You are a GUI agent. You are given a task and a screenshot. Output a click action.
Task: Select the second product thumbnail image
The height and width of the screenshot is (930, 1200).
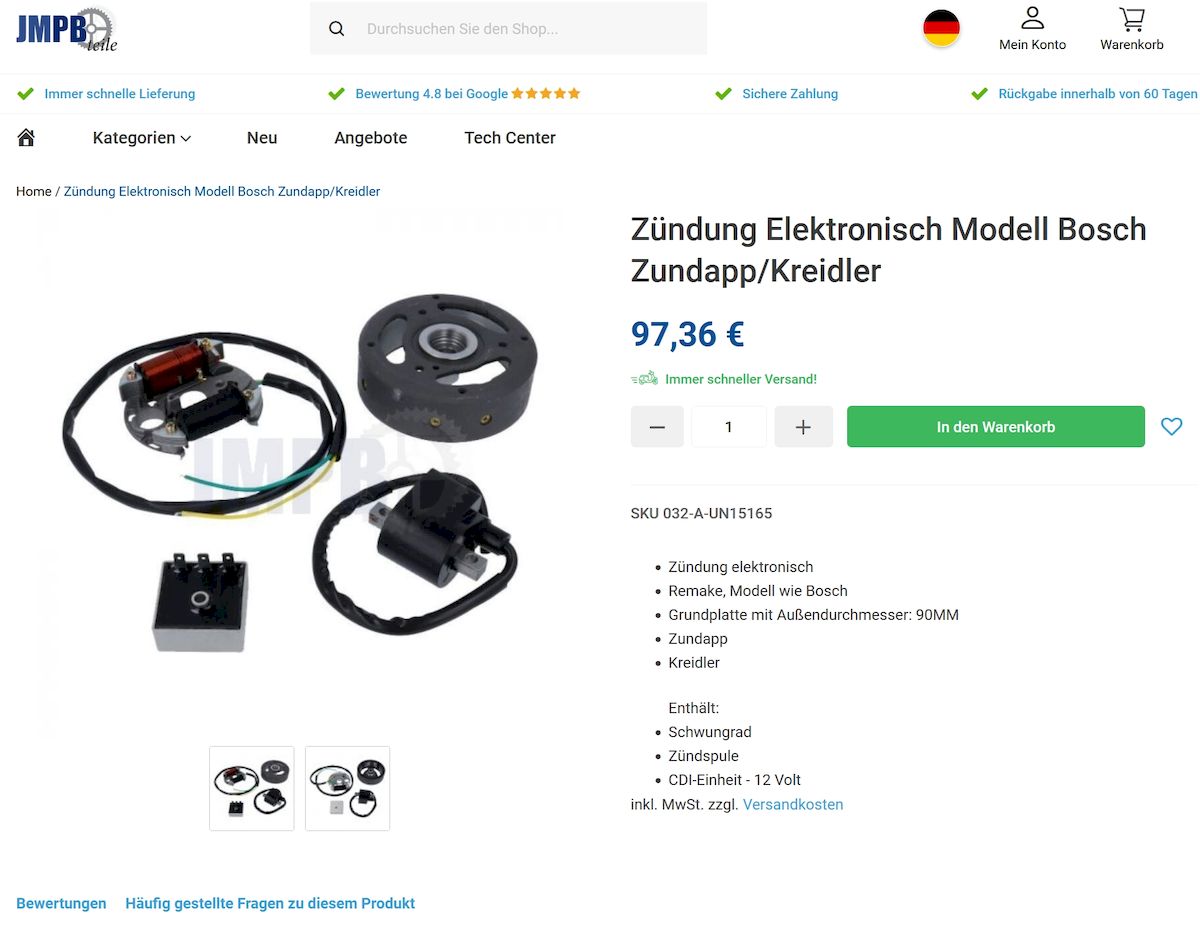(x=347, y=788)
